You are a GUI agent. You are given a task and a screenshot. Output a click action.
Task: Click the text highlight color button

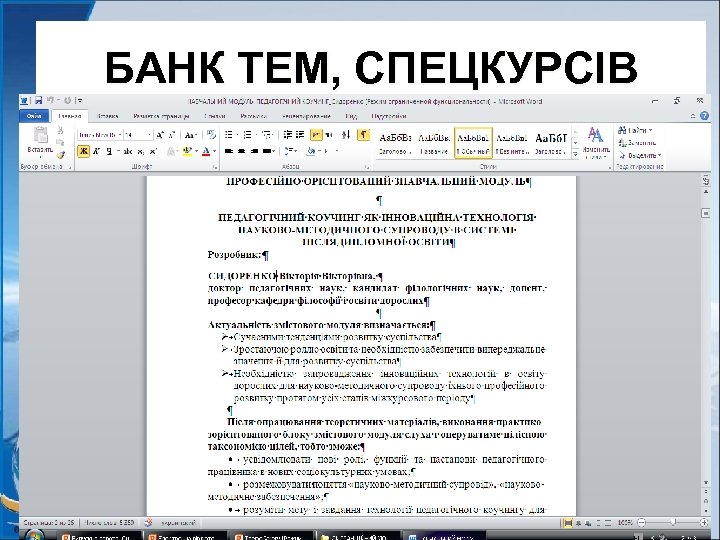tap(187, 151)
